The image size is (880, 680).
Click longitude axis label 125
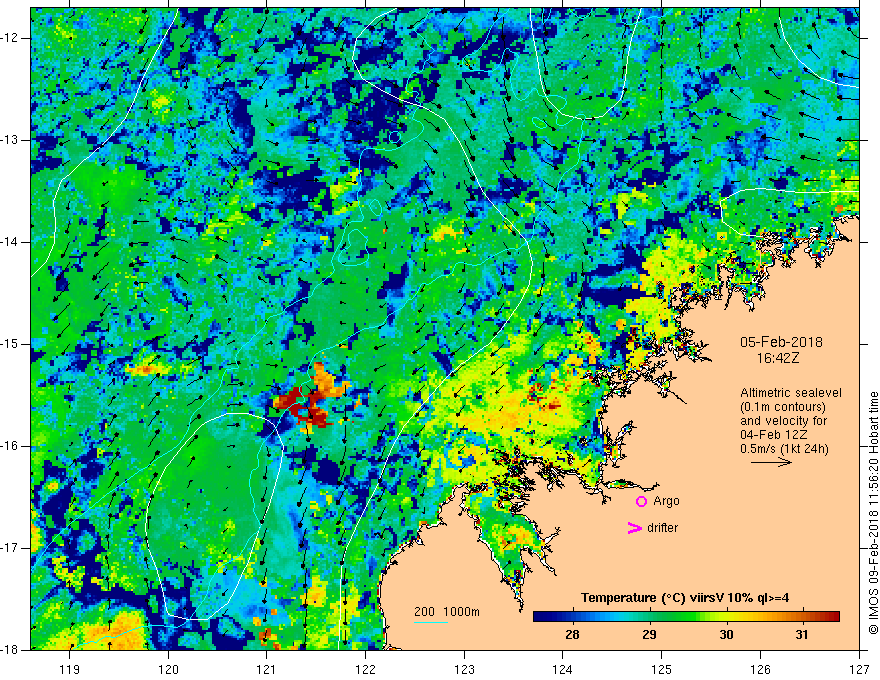[661, 669]
